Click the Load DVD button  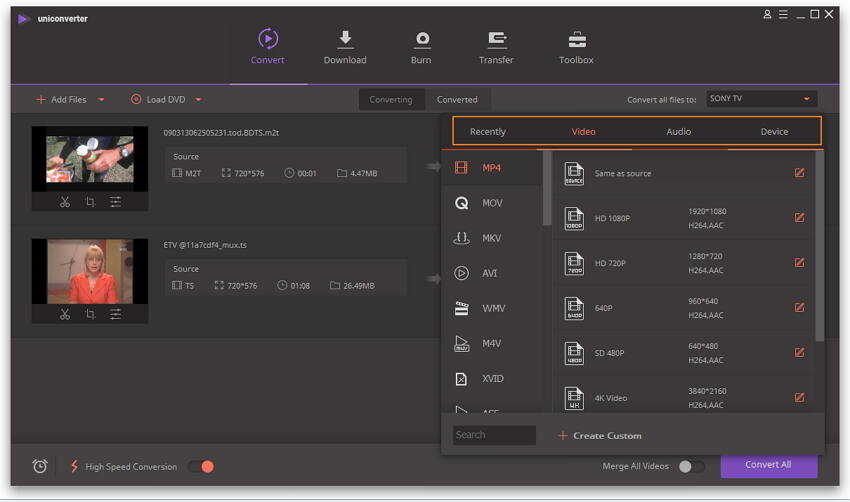[x=159, y=100]
